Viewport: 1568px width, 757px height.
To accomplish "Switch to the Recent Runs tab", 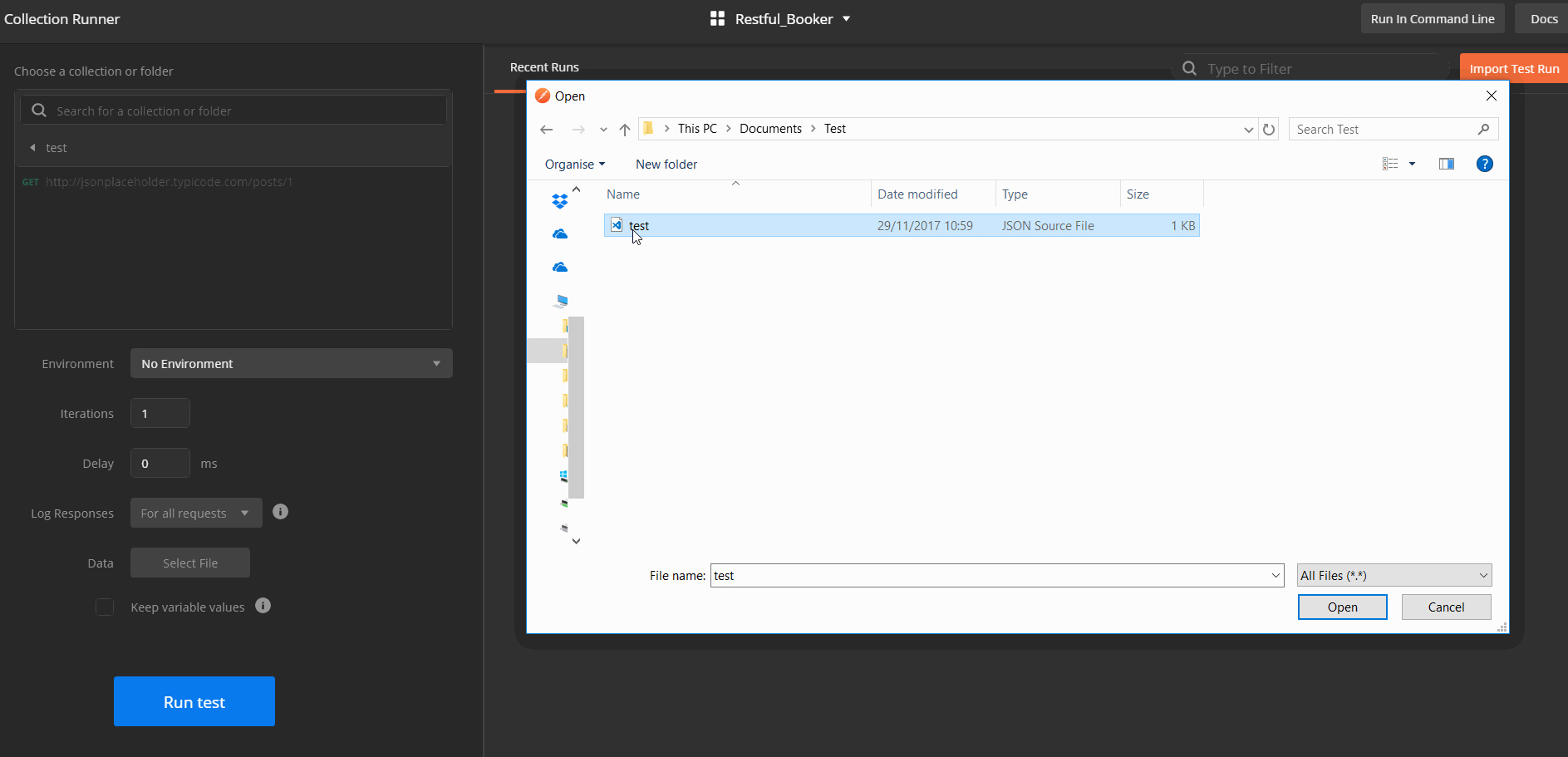I will (x=544, y=67).
